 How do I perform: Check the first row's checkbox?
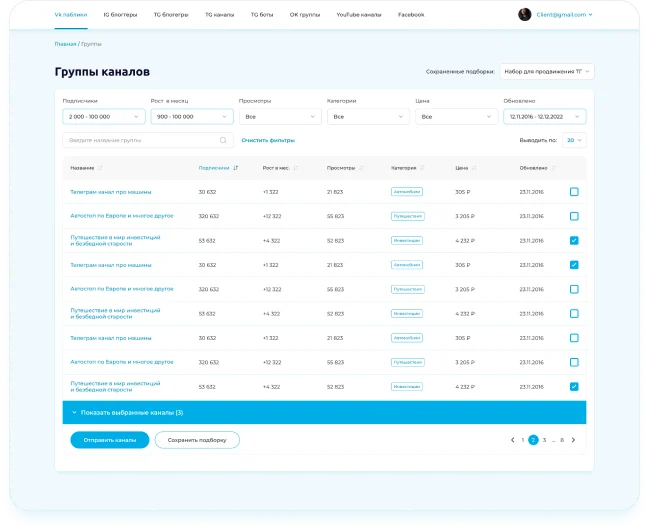click(x=573, y=192)
